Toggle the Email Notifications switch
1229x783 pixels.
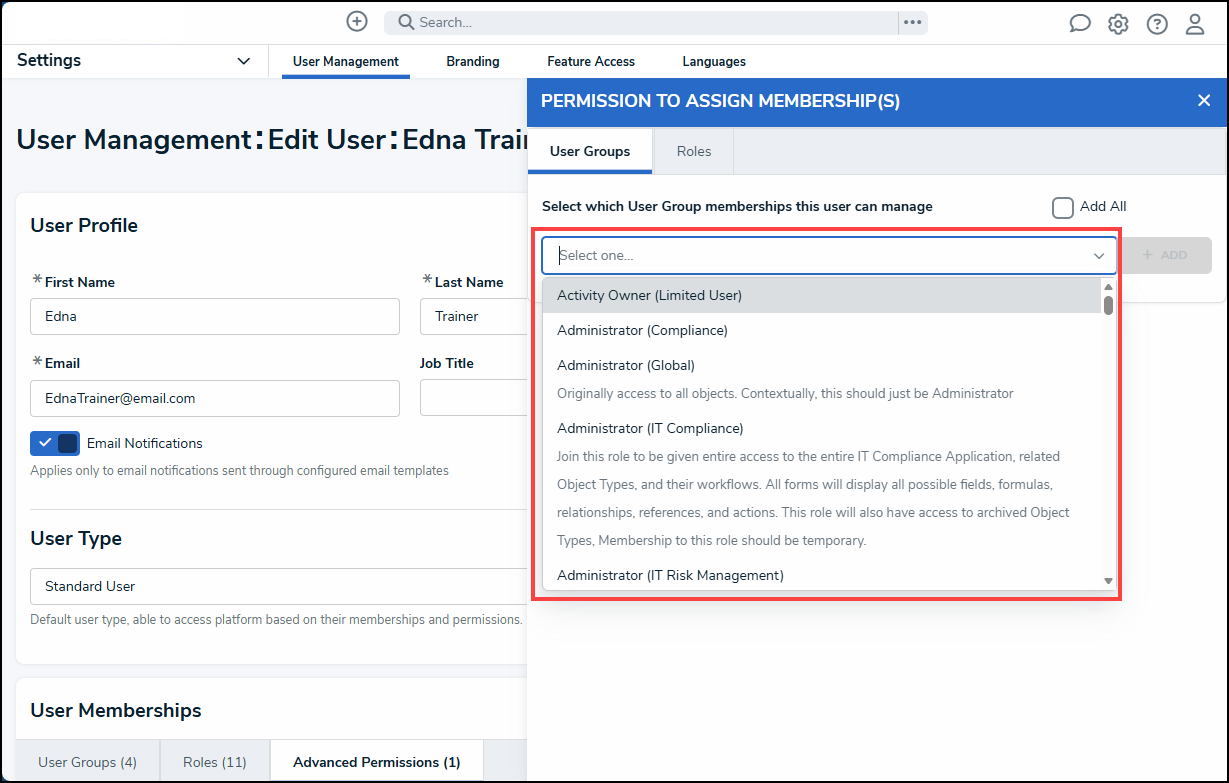55,443
